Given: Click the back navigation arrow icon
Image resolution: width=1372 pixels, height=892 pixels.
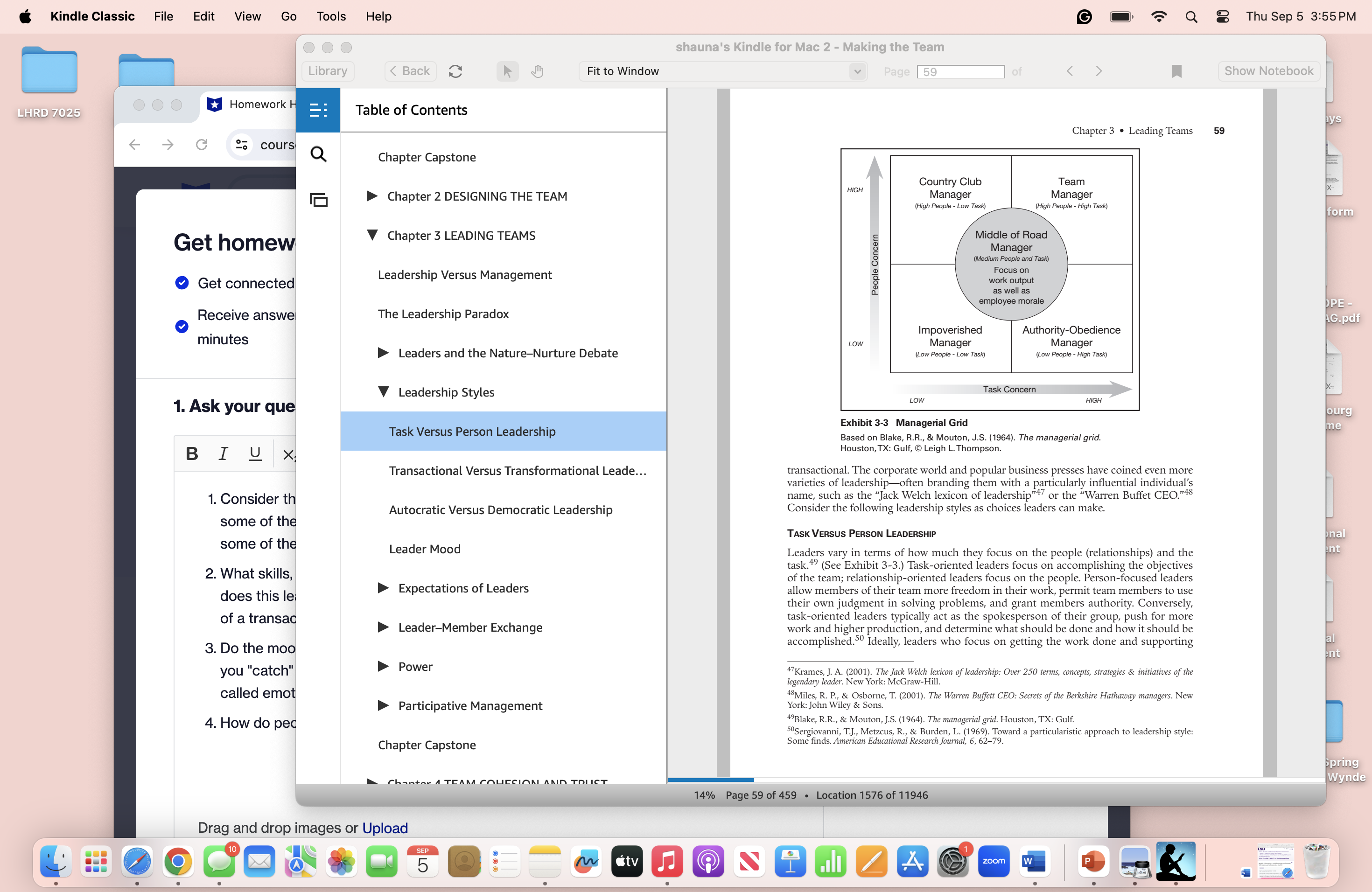Looking at the screenshot, I should (408, 70).
